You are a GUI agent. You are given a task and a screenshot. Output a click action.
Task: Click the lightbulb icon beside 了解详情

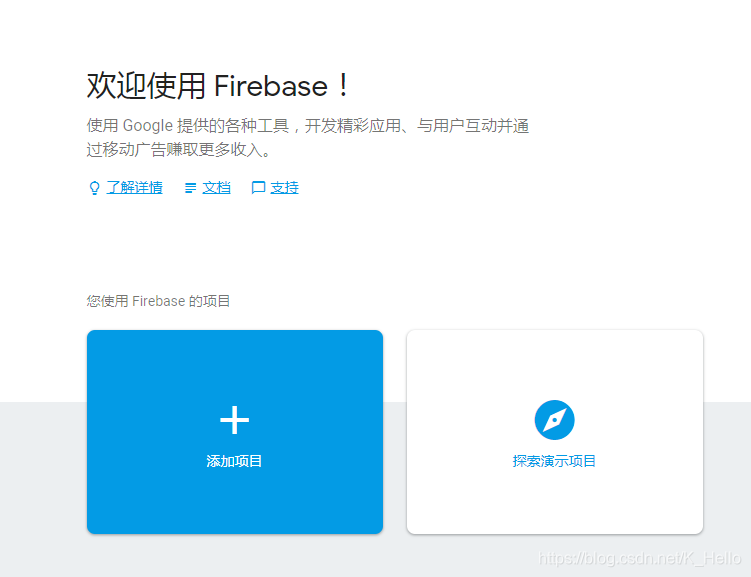click(x=94, y=188)
